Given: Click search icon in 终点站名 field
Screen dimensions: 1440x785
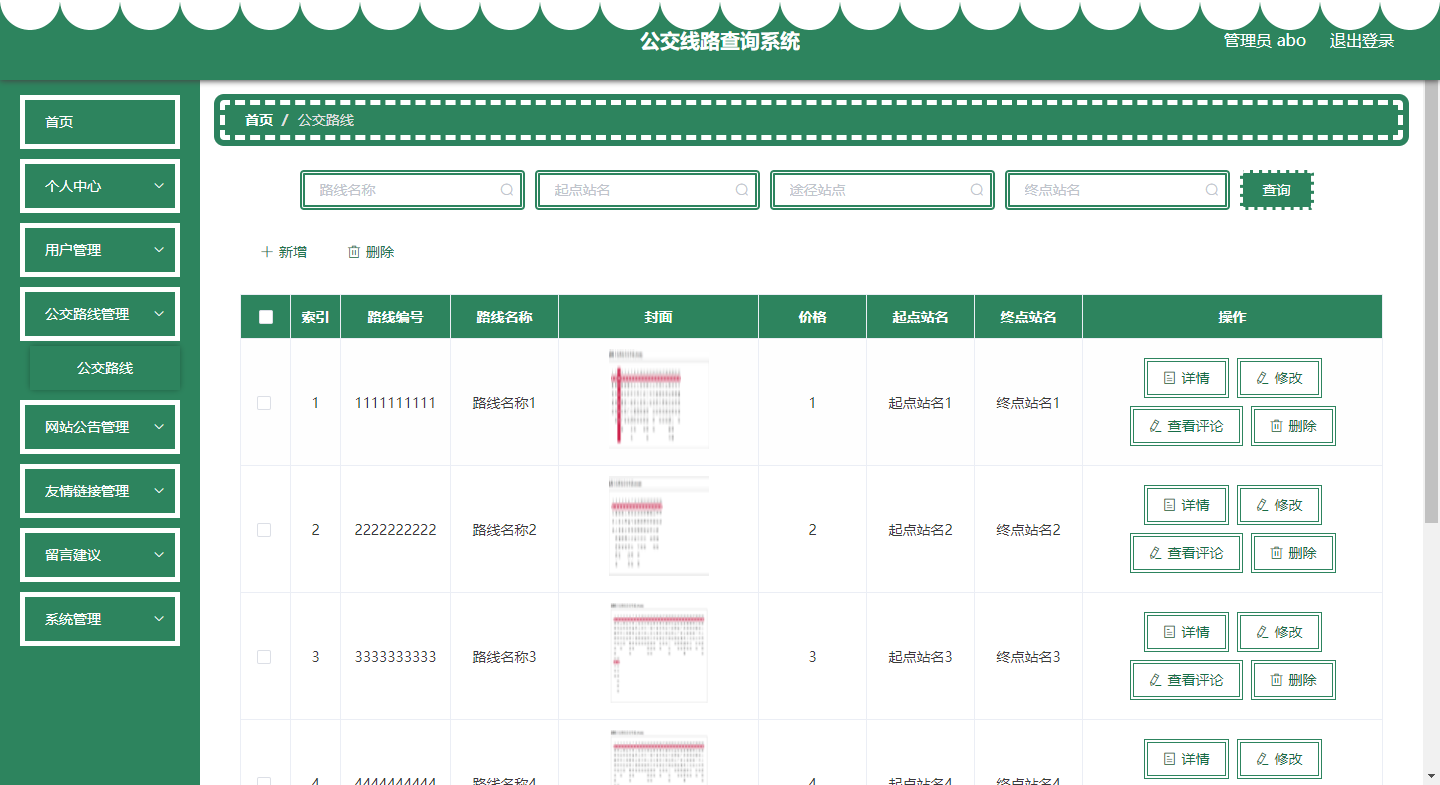Looking at the screenshot, I should tap(1212, 190).
